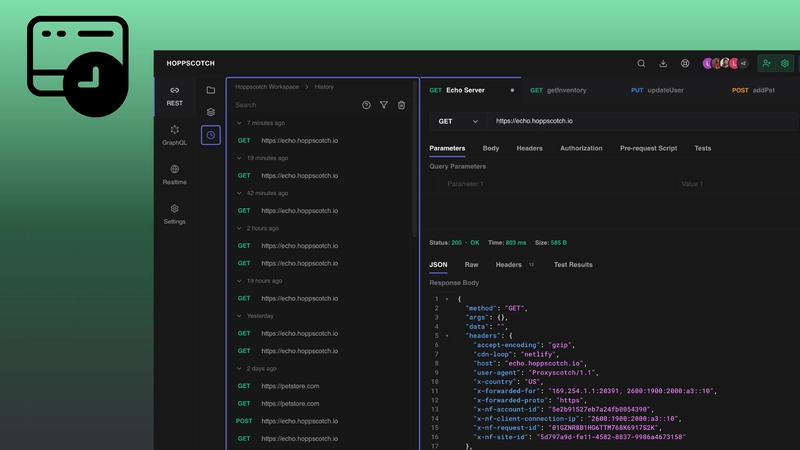Open the REST section in sidebar

pos(174,96)
